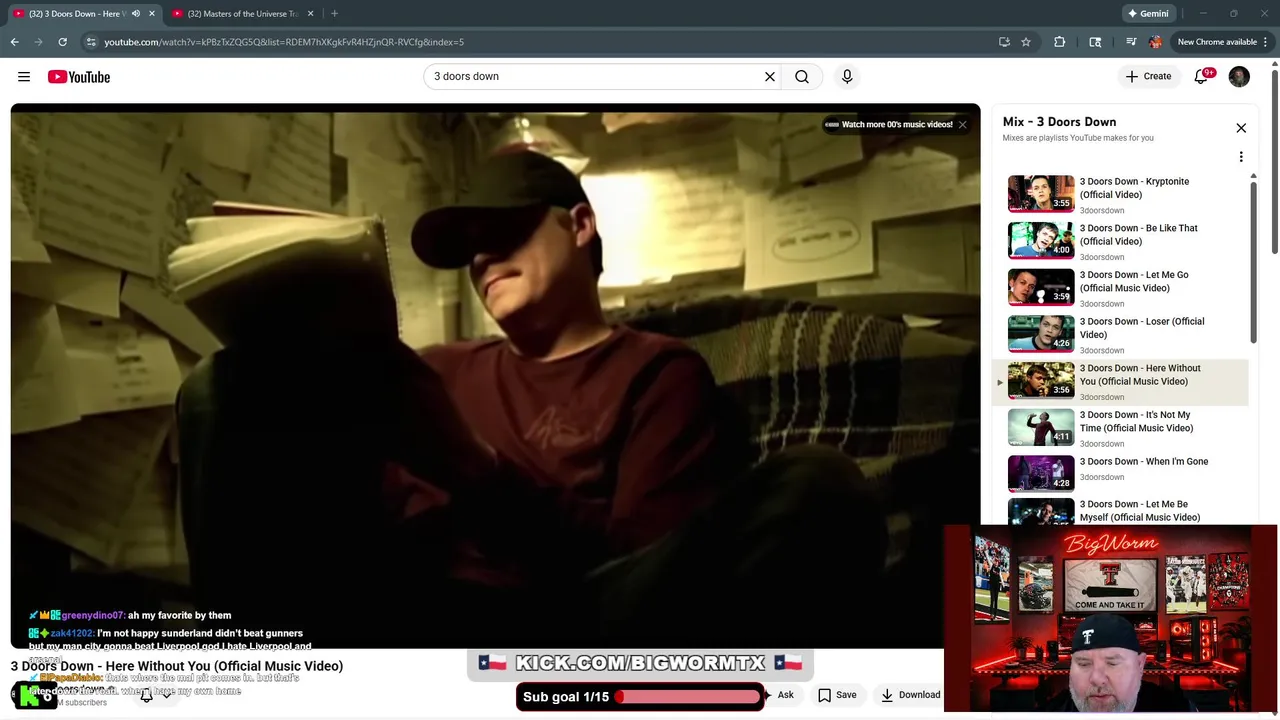This screenshot has height=720, width=1280.
Task: Click 'Mix - 3 Doors Down' heading
Action: pos(1059,122)
